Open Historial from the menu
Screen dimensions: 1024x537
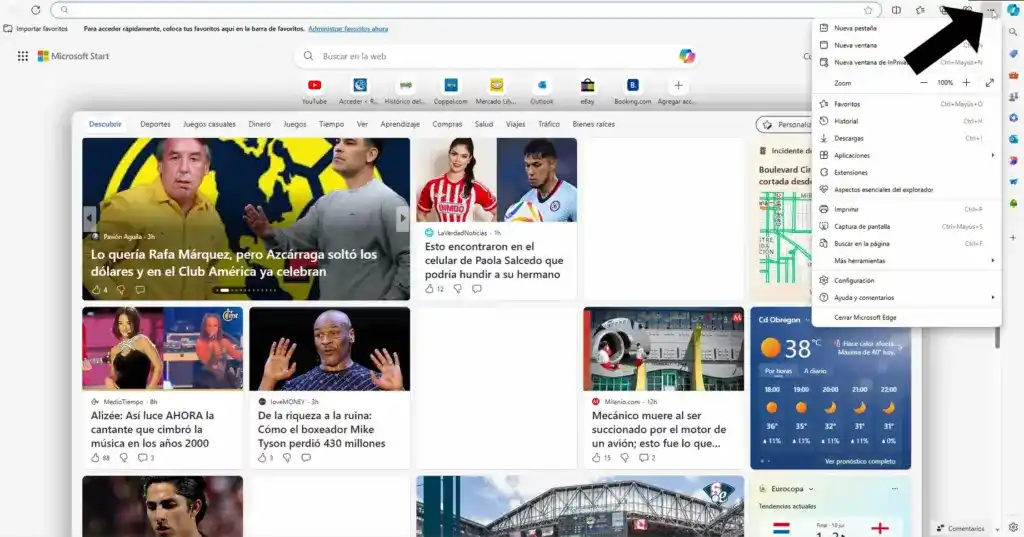point(906,121)
